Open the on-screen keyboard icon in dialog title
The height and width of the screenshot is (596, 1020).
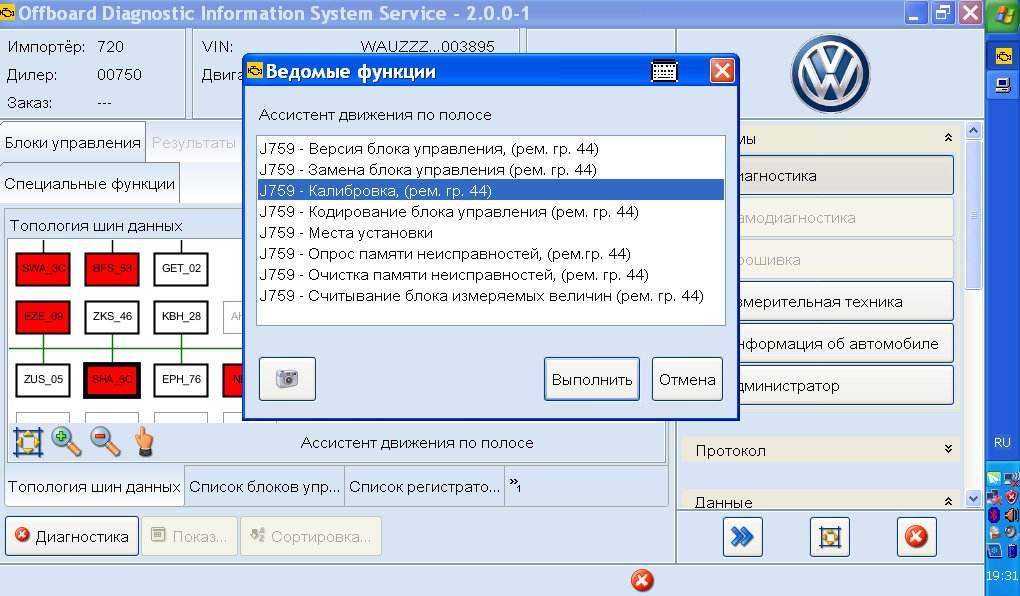(x=664, y=70)
